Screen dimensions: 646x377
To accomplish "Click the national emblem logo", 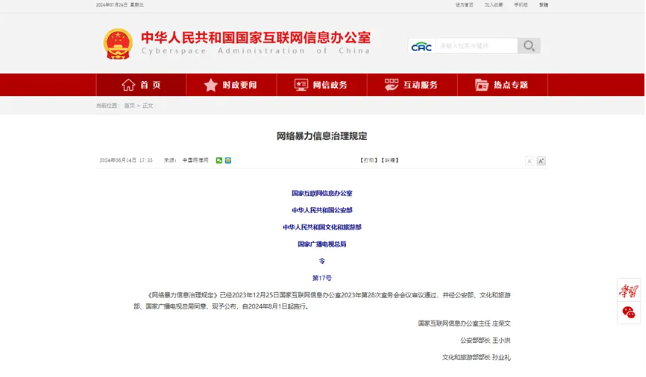I will tap(118, 44).
